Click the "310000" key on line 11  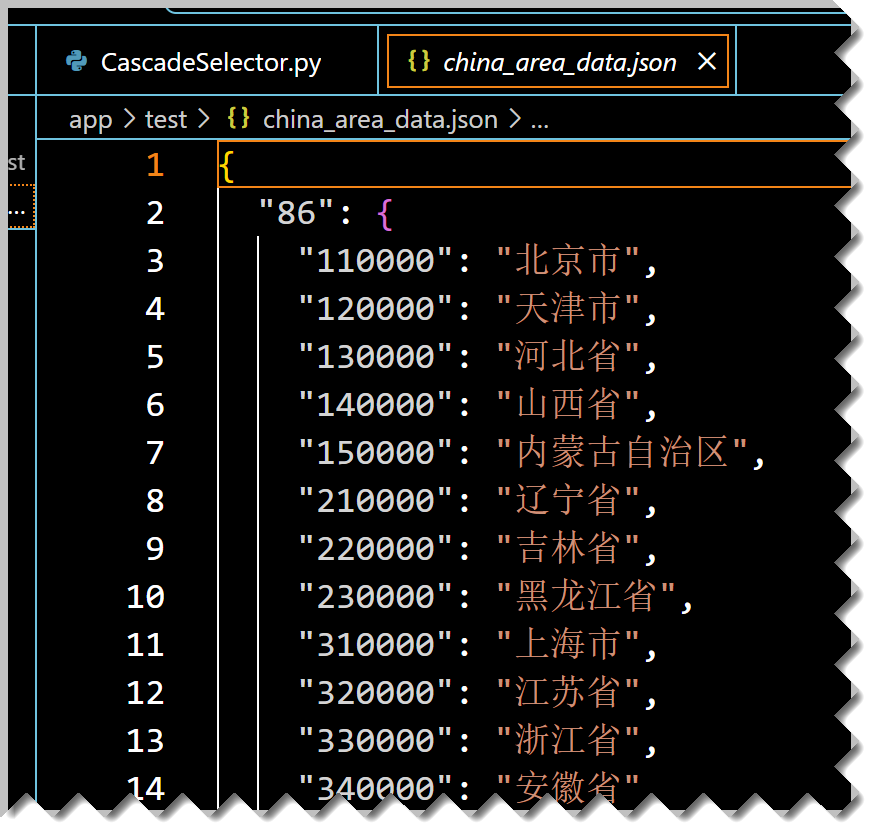[x=376, y=645]
